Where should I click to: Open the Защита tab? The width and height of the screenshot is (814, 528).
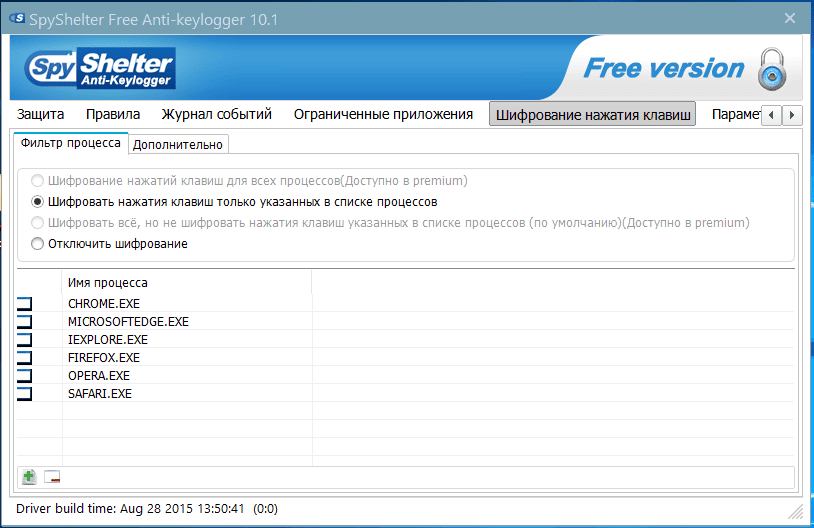coord(40,114)
